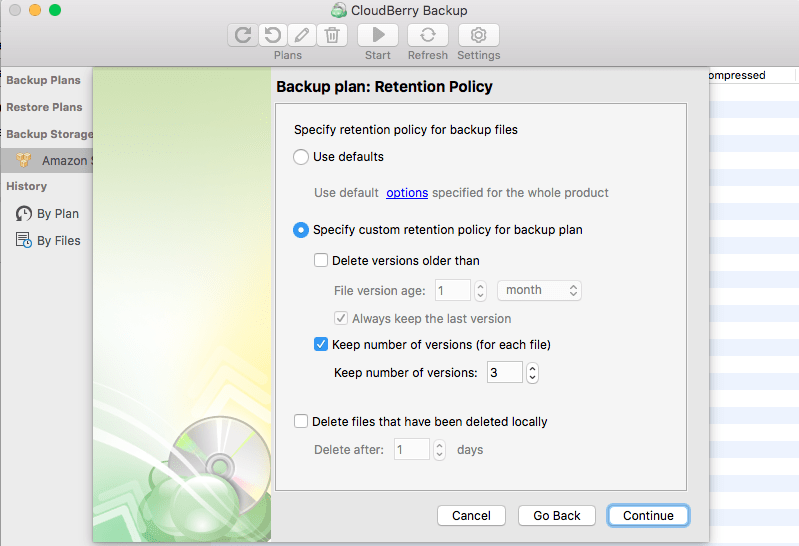Click the History sidebar heading
This screenshot has width=799, height=546.
(x=26, y=186)
